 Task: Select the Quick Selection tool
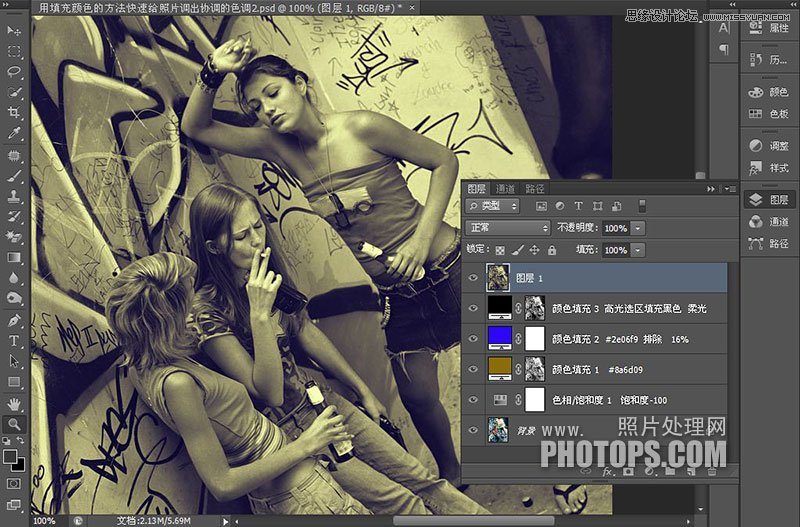[14, 92]
